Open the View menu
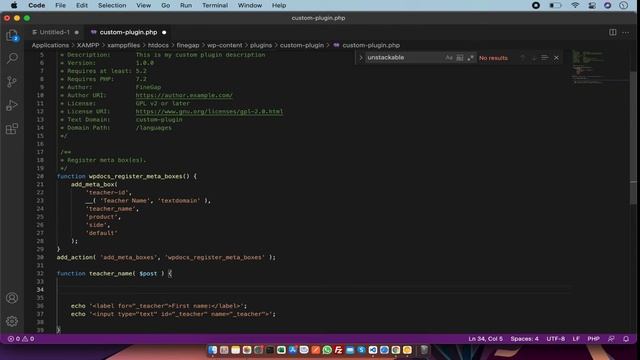This screenshot has width=640, height=360. click(143, 5)
